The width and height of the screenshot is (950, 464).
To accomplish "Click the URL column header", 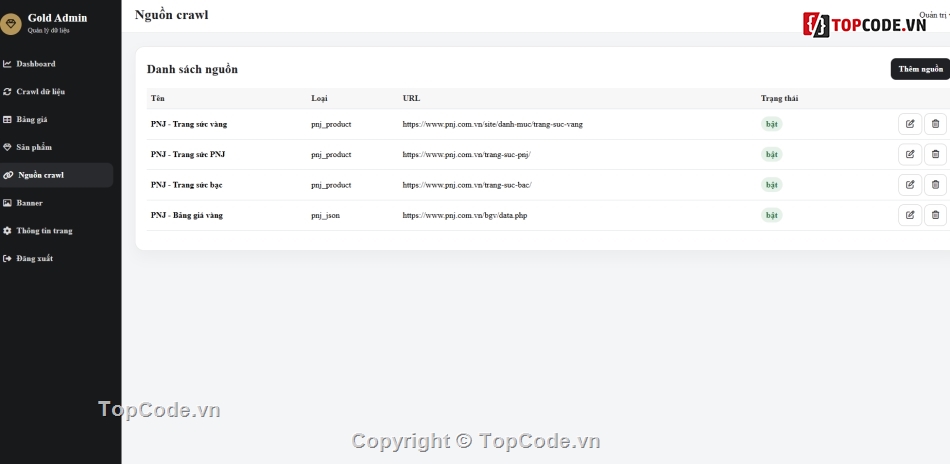I will pos(411,98).
